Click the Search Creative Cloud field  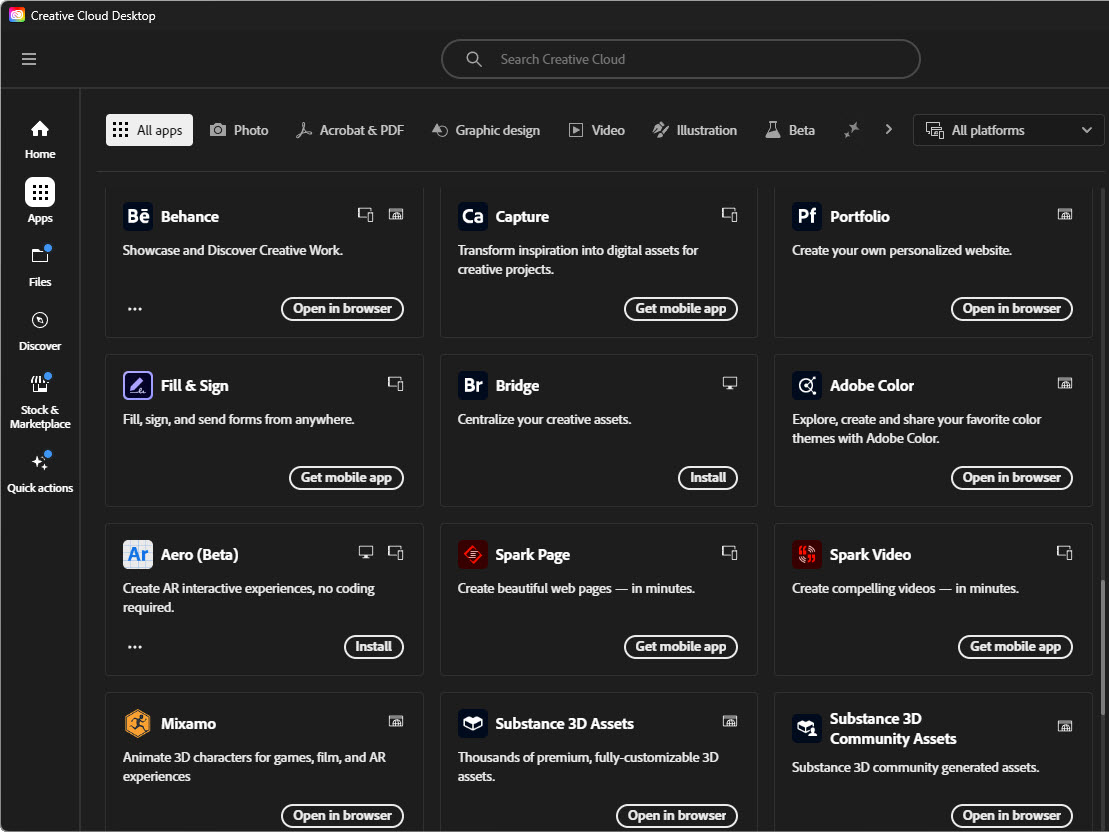(x=681, y=59)
